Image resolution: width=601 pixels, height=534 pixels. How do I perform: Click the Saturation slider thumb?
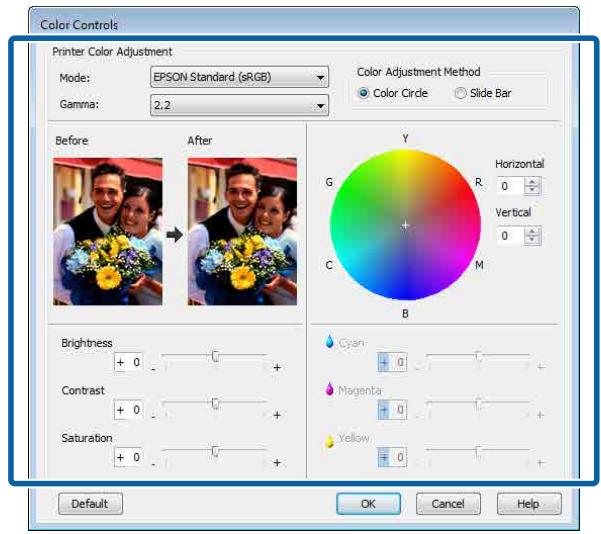click(215, 451)
